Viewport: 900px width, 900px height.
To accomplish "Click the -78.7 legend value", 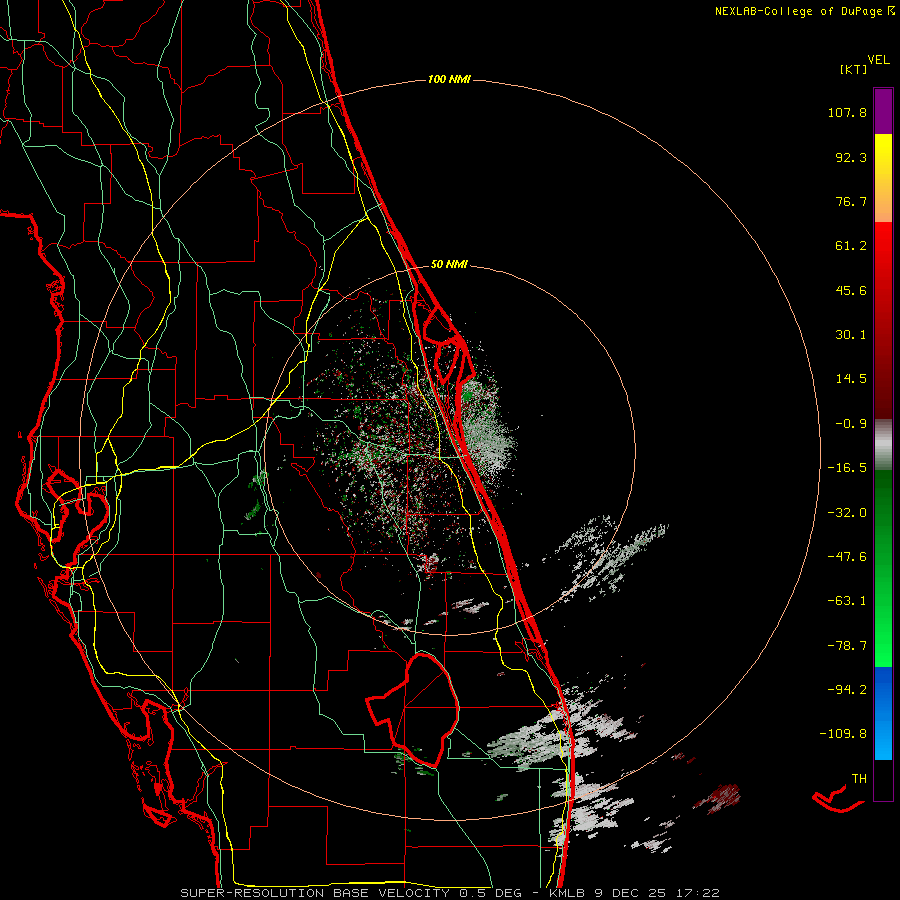I will click(847, 646).
